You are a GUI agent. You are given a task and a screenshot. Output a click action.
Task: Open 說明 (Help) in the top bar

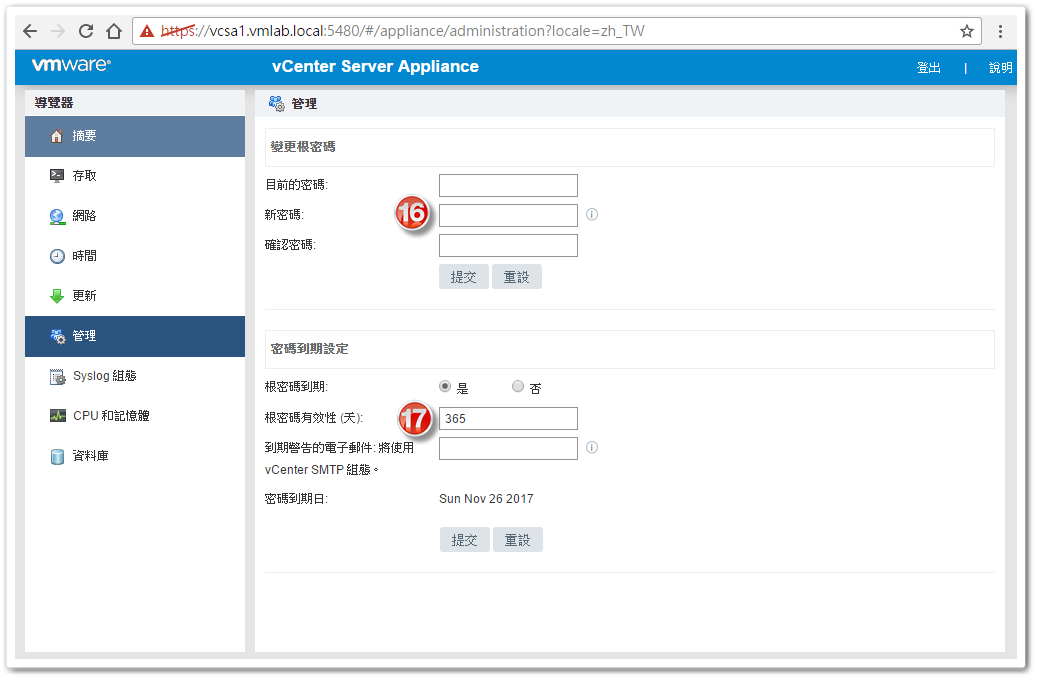click(x=1000, y=66)
